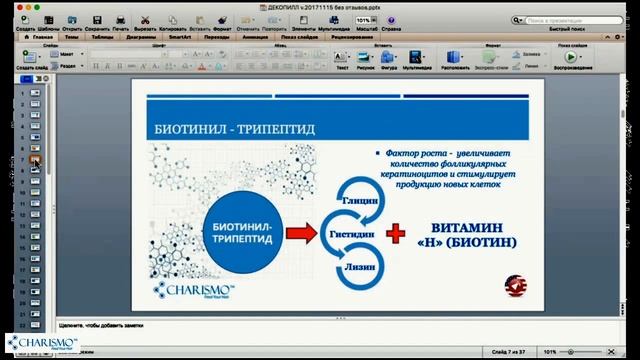Viewport: 640px width, 360px height.
Task: Click the Вставить (Paste) clipboard icon
Action: point(200,20)
